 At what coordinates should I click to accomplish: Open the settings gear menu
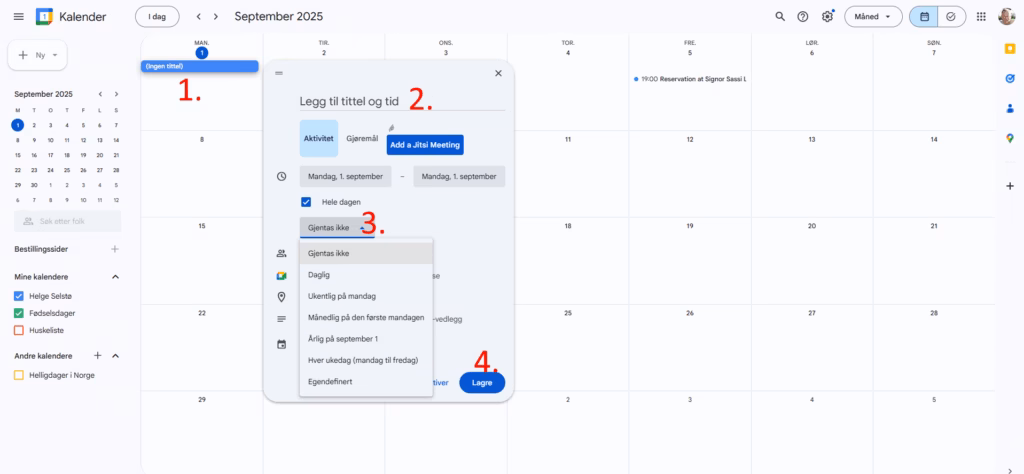827,17
